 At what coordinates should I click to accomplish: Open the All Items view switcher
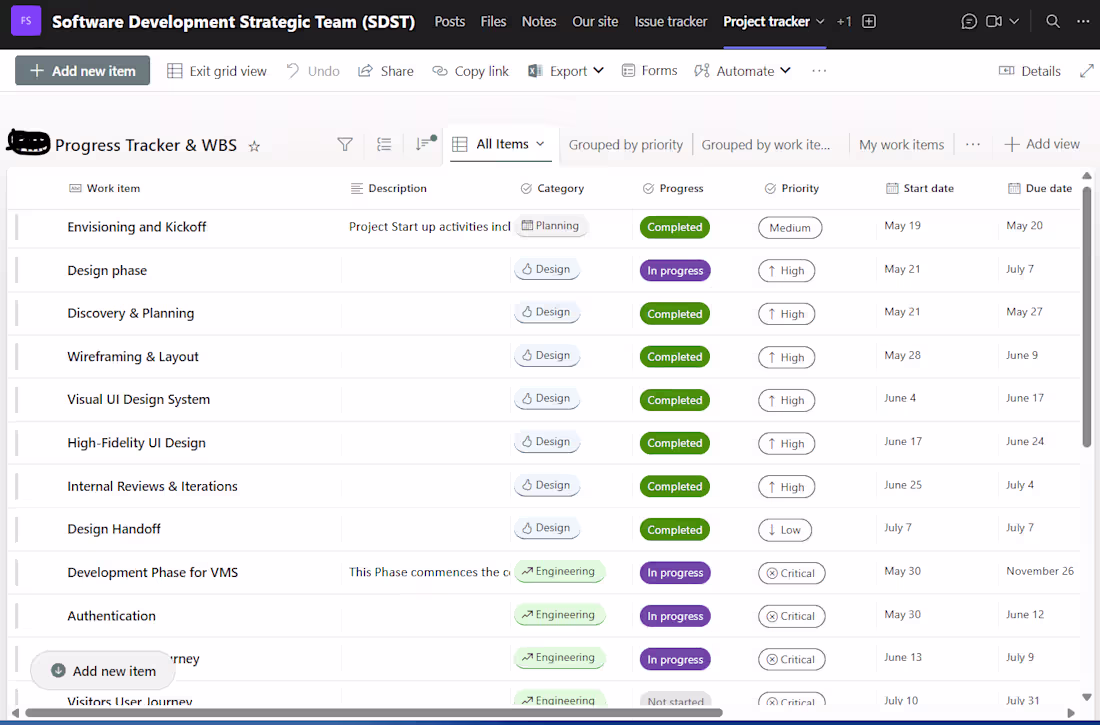click(x=500, y=143)
